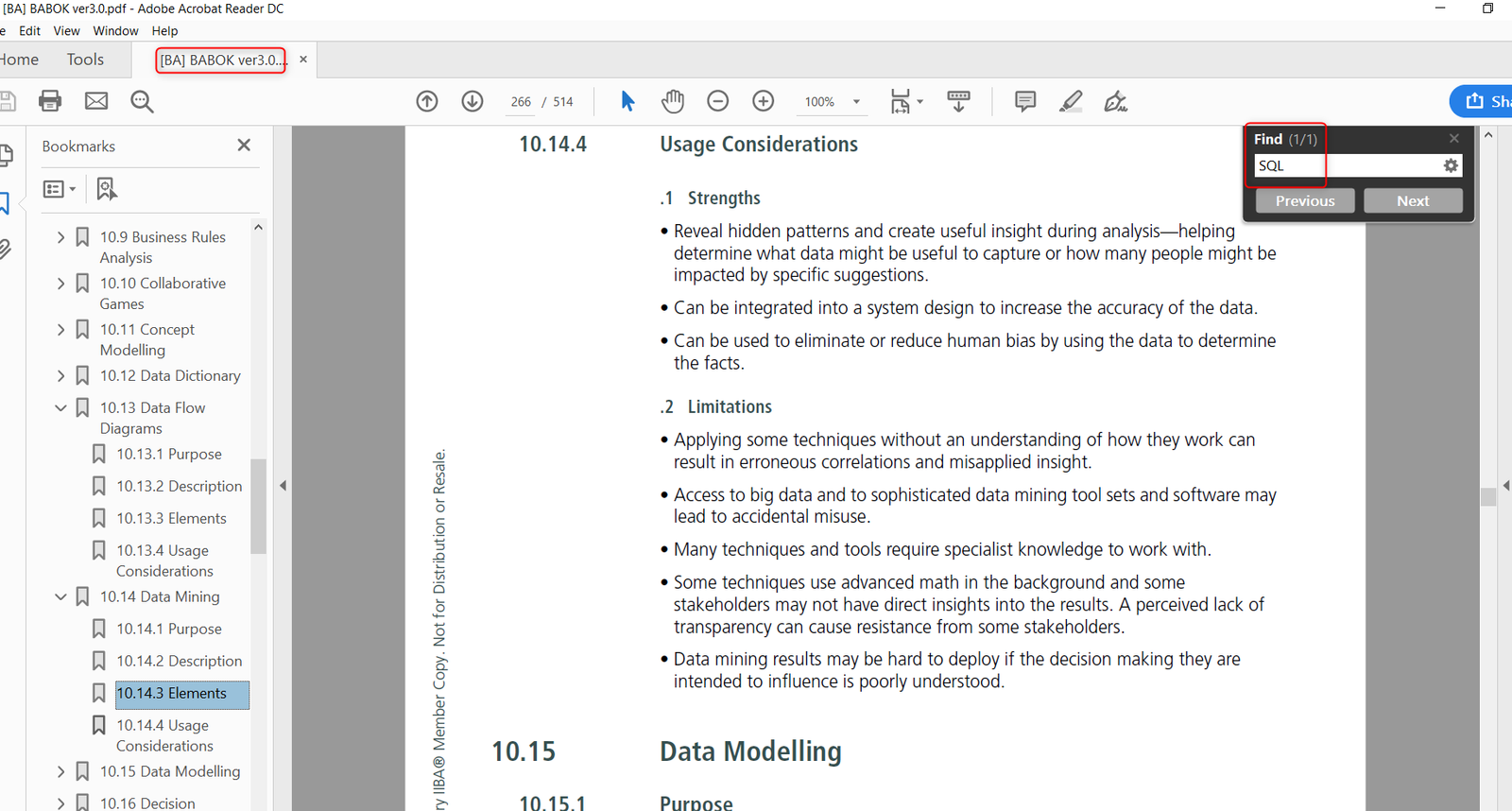Click the Previous find result button
The height and width of the screenshot is (811, 1512).
(x=1305, y=200)
